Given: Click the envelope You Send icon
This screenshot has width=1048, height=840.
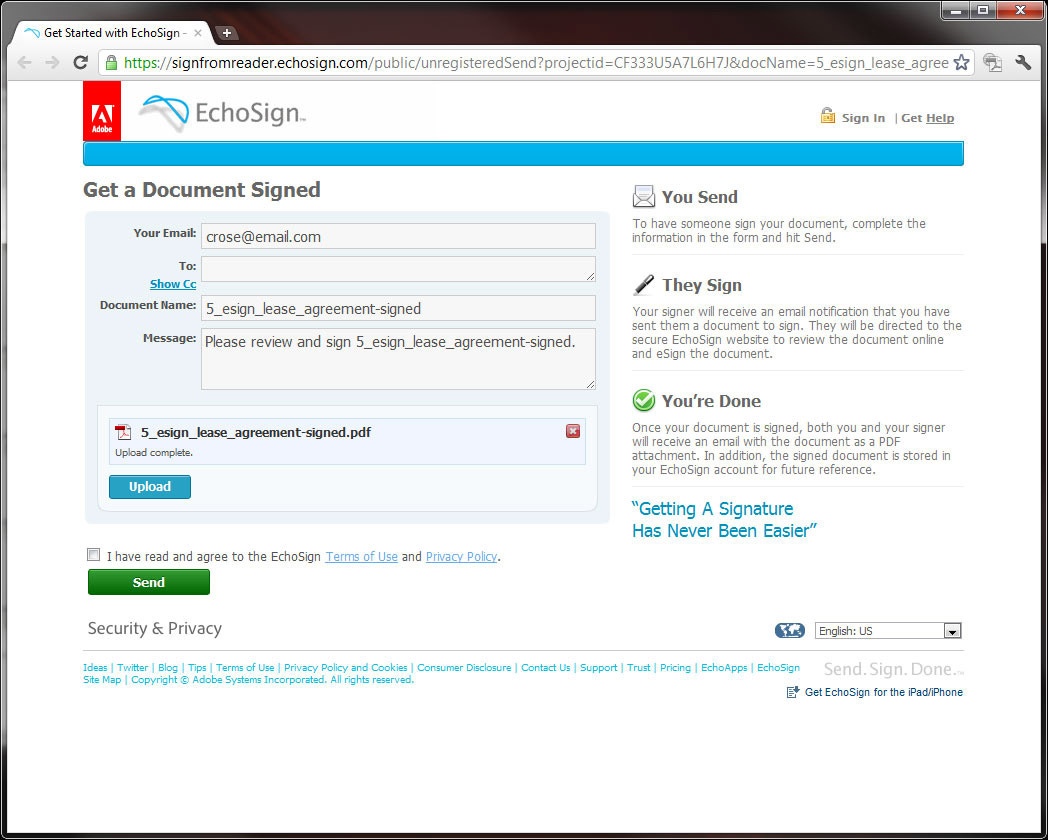Looking at the screenshot, I should [644, 196].
